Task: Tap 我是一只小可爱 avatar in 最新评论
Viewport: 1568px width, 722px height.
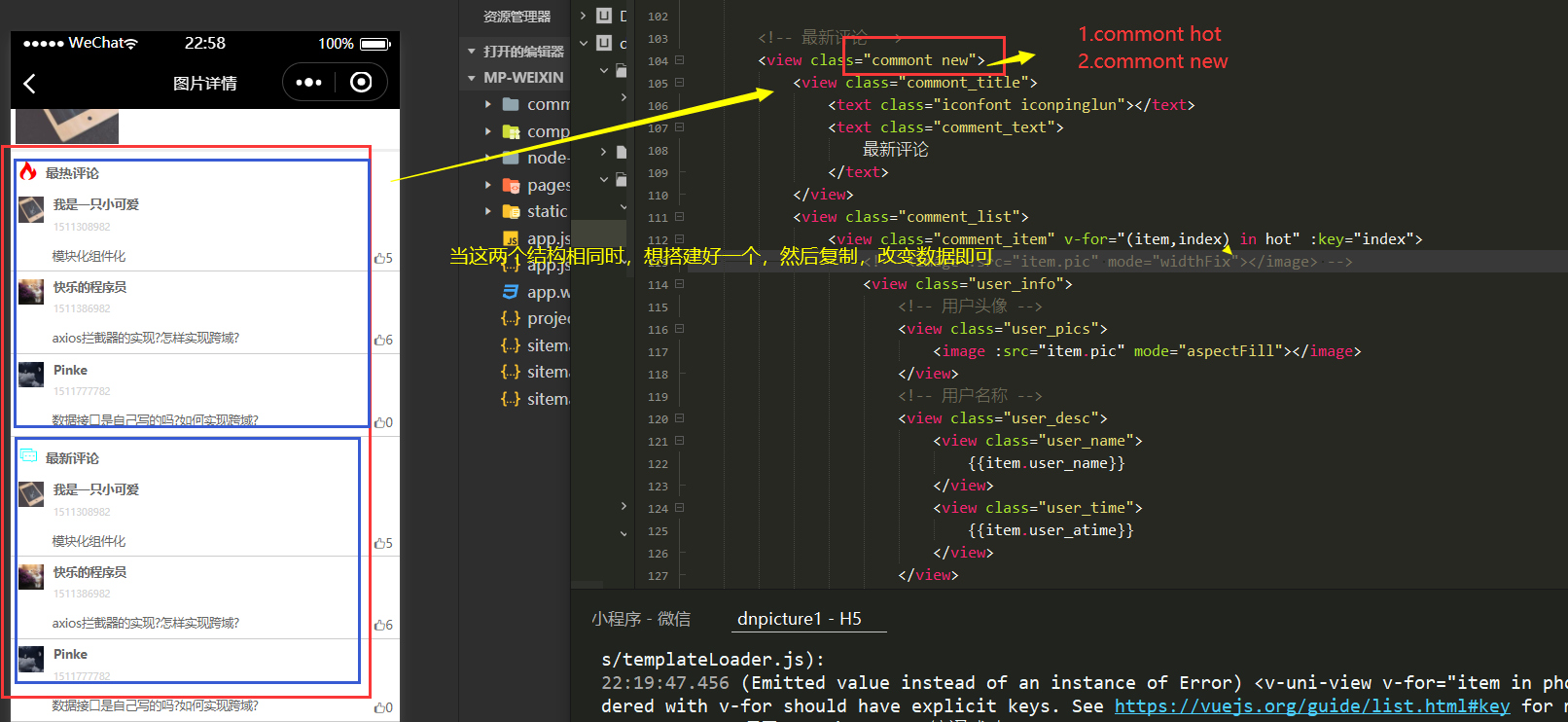Action: click(x=31, y=494)
